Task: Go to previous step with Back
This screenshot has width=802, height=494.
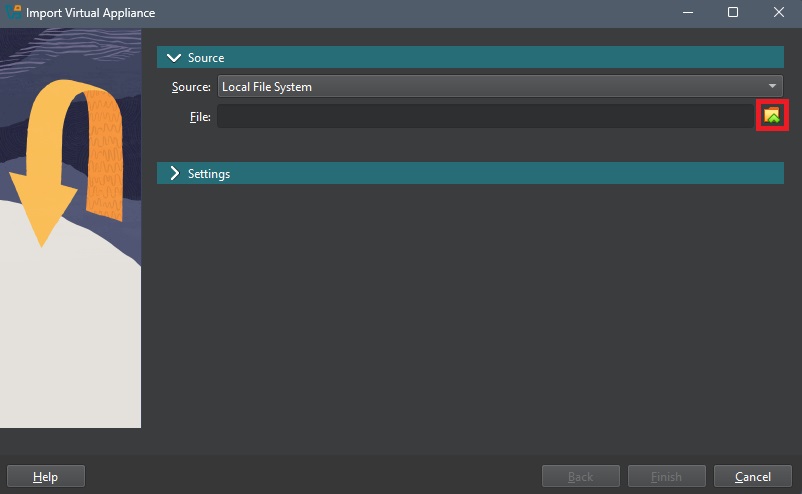Action: coord(580,477)
